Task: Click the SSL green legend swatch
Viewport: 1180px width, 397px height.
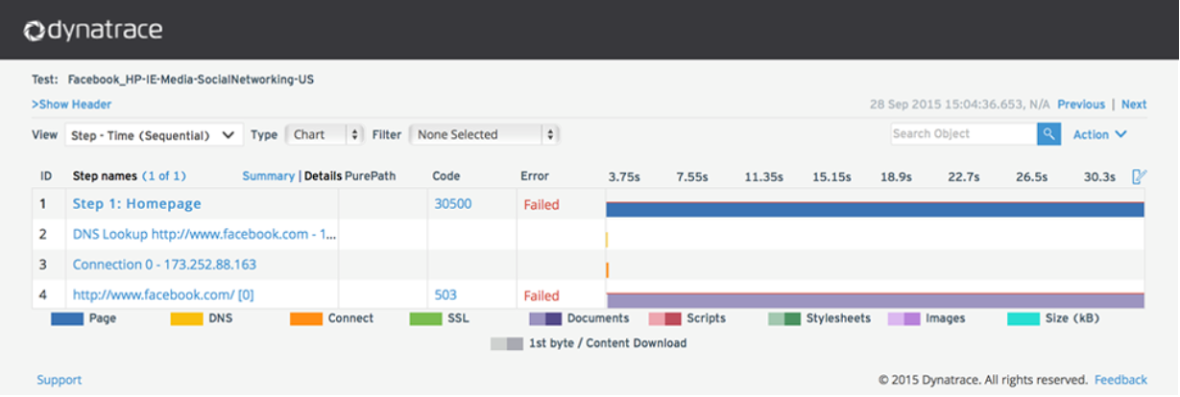Action: coord(425,319)
